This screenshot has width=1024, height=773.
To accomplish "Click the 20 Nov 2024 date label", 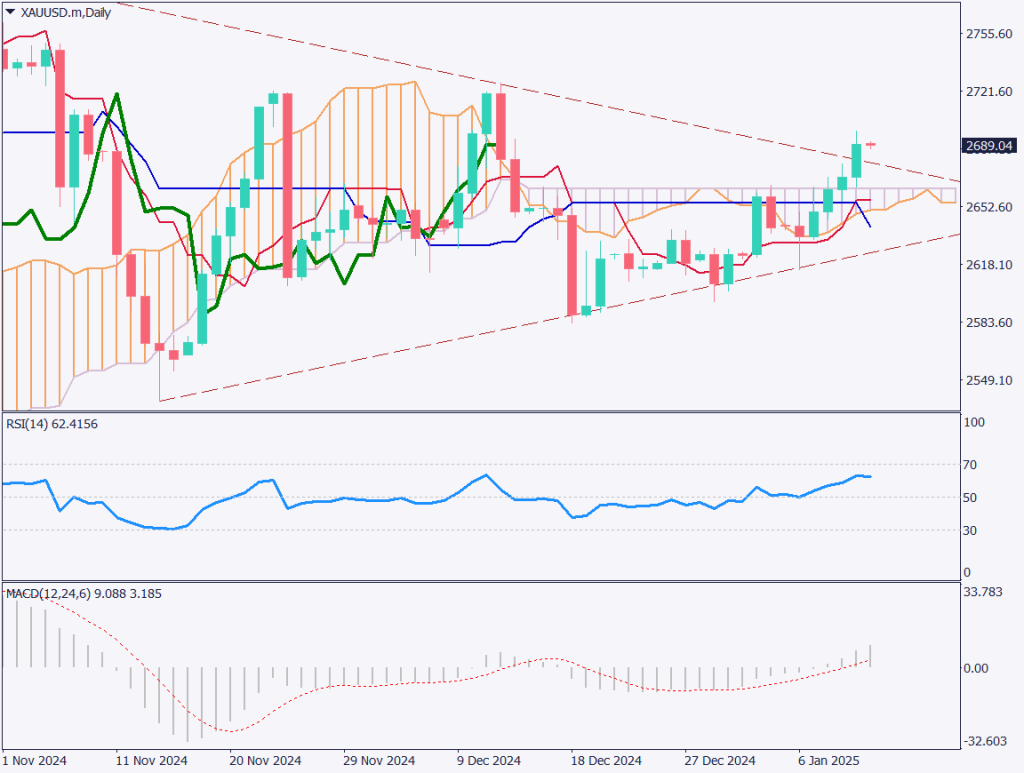I will pyautogui.click(x=265, y=759).
